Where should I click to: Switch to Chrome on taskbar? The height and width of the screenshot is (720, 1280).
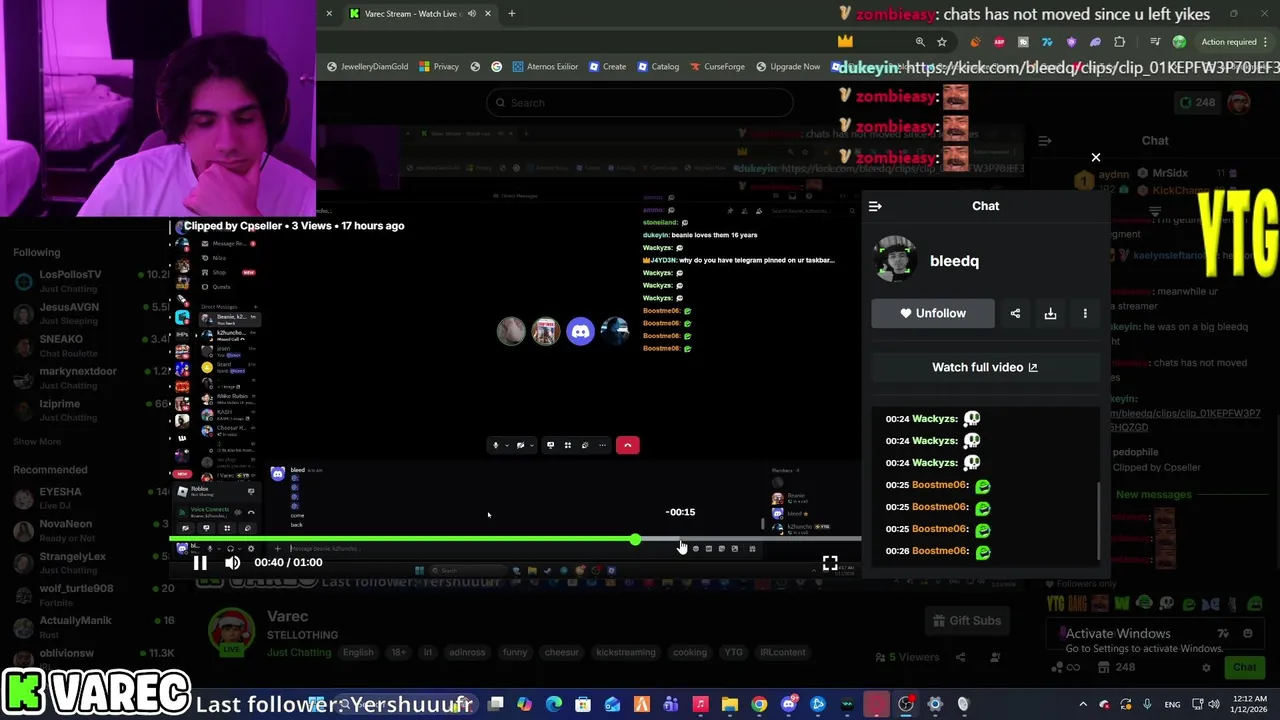click(x=759, y=705)
